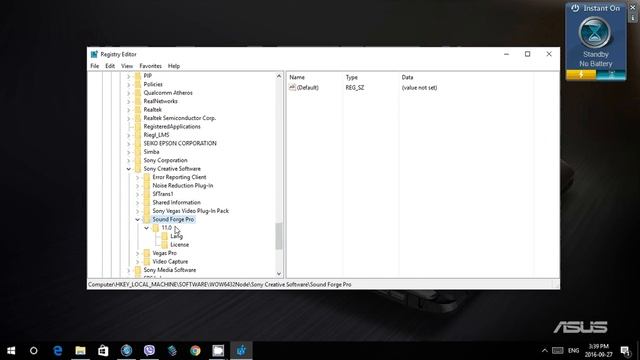This screenshot has height=360, width=640.
Task: Select the Shared Information key
Action: click(x=176, y=202)
